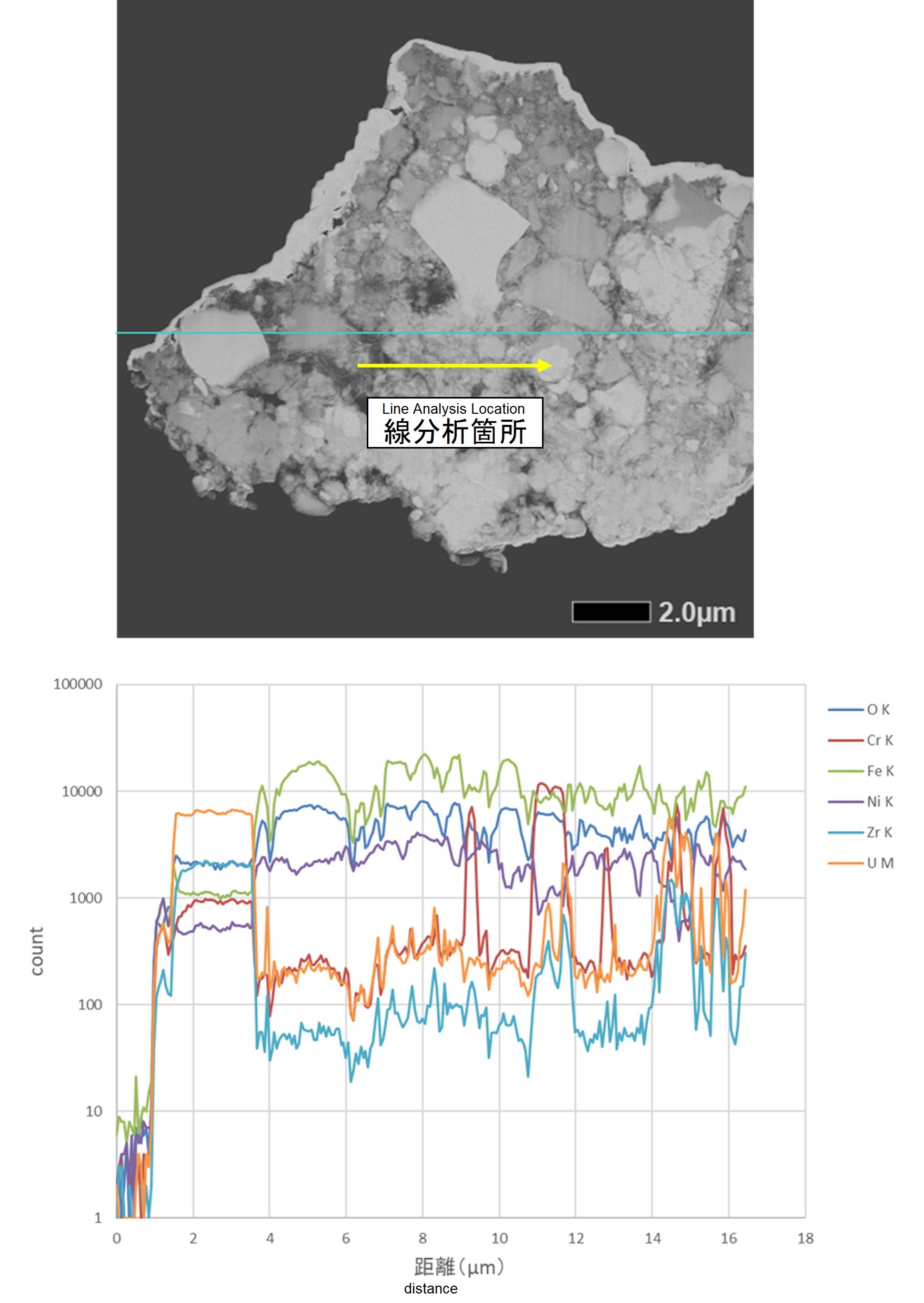Image resolution: width=924 pixels, height=1303 pixels.
Task: Click the 18 x-axis tick label
Action: [806, 1238]
